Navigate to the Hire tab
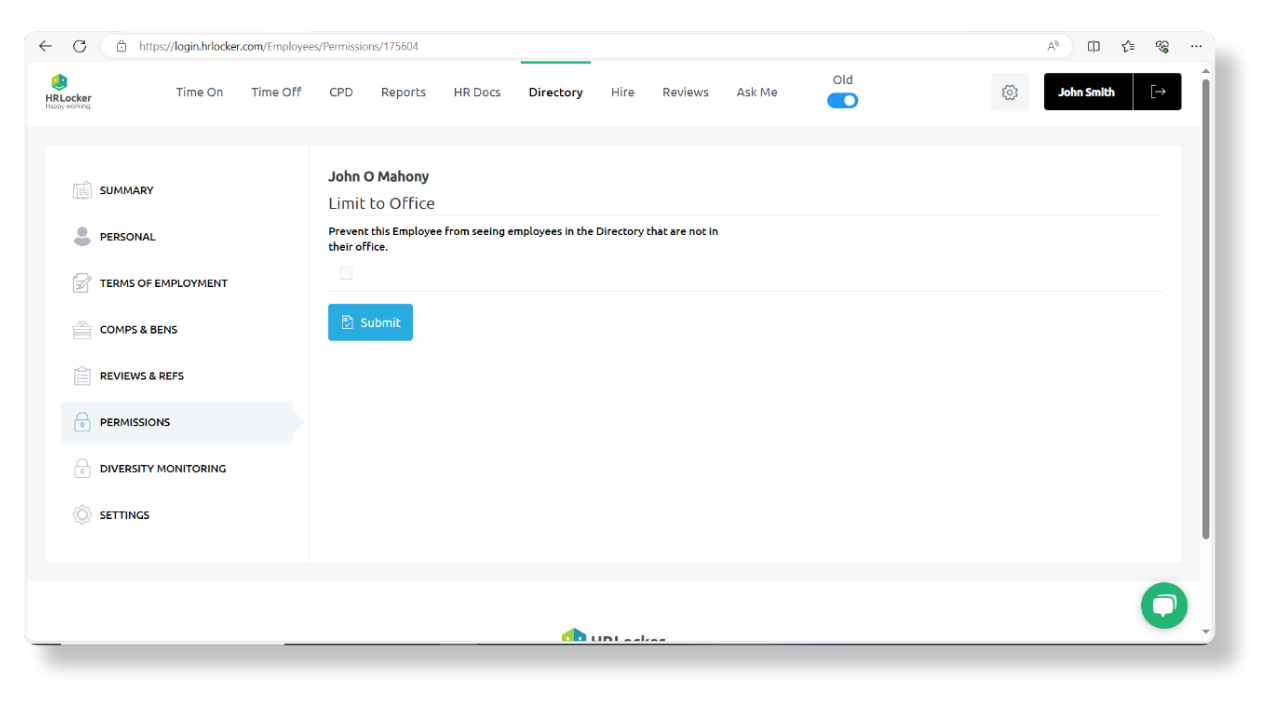 (x=622, y=91)
